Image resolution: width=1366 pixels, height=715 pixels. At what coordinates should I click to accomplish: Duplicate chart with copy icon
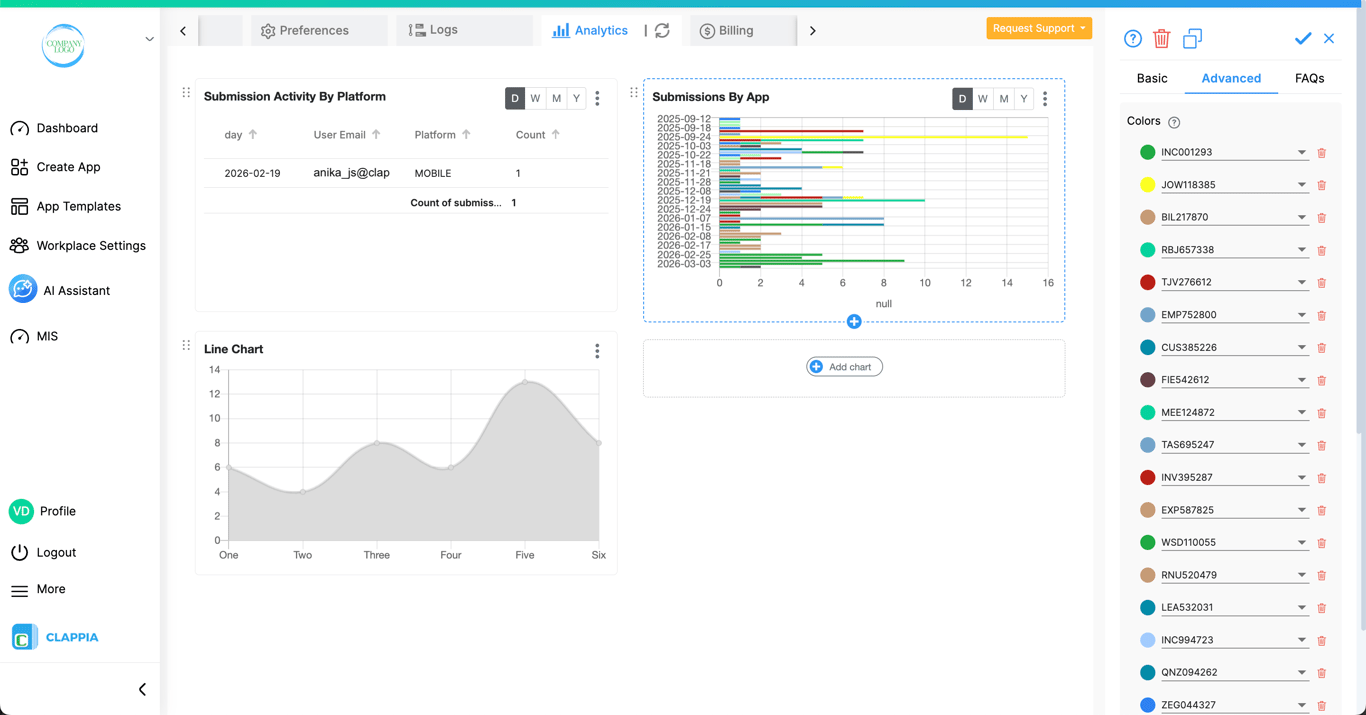click(x=1192, y=39)
